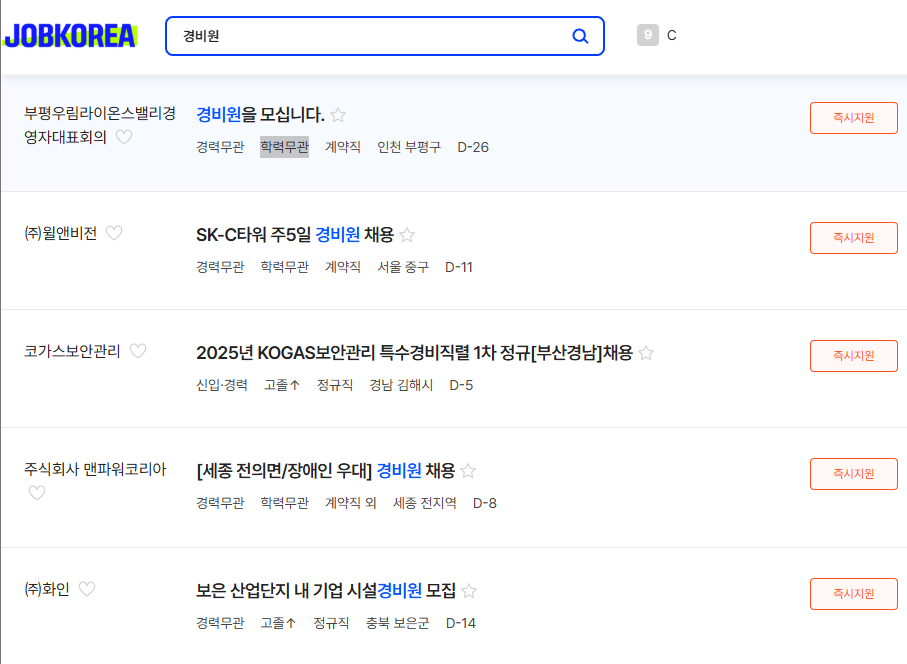907x664 pixels.
Task: Click 고졸↑ text in KOGAS posting
Action: 282,385
